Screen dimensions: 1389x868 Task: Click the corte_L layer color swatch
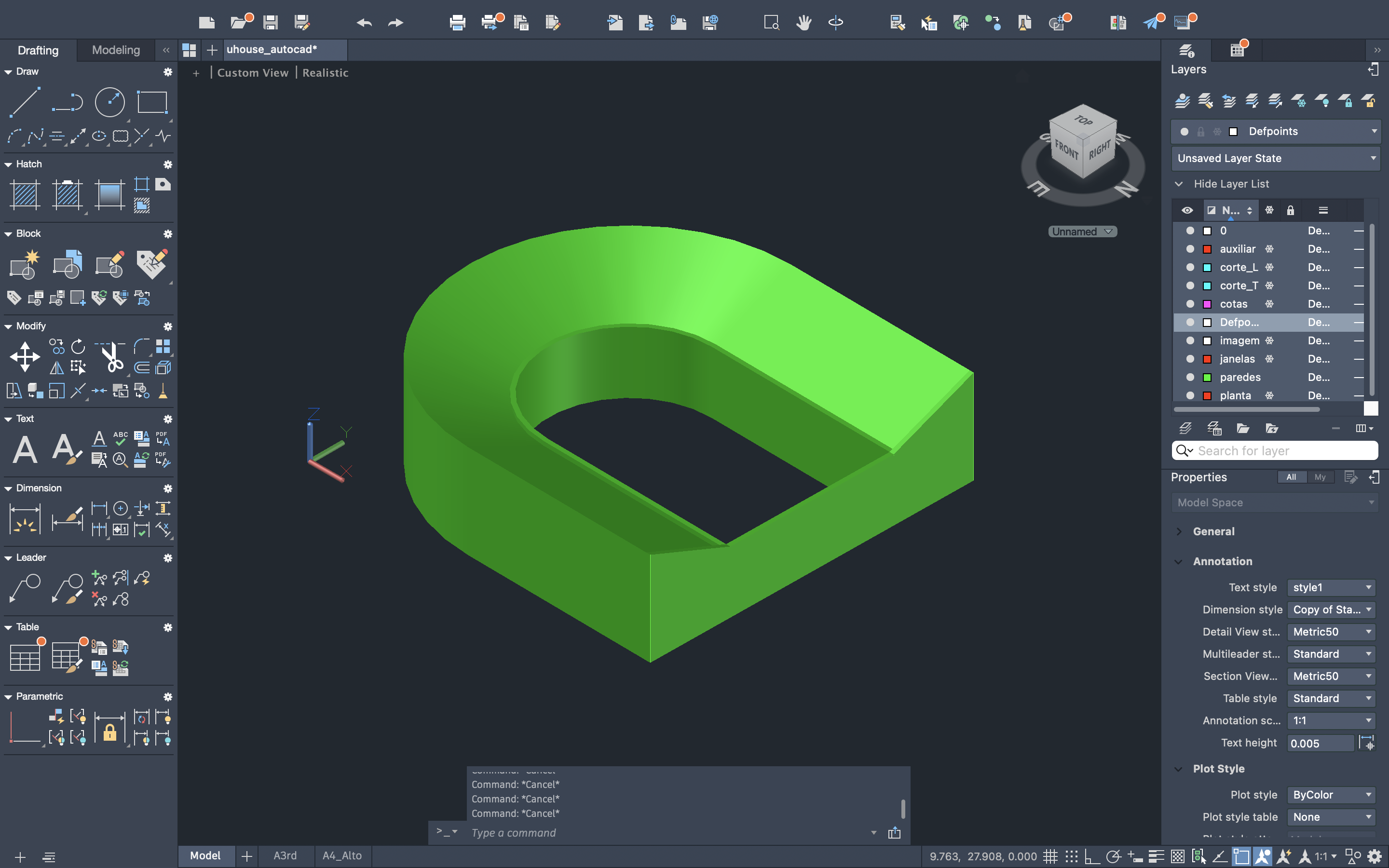(1207, 268)
